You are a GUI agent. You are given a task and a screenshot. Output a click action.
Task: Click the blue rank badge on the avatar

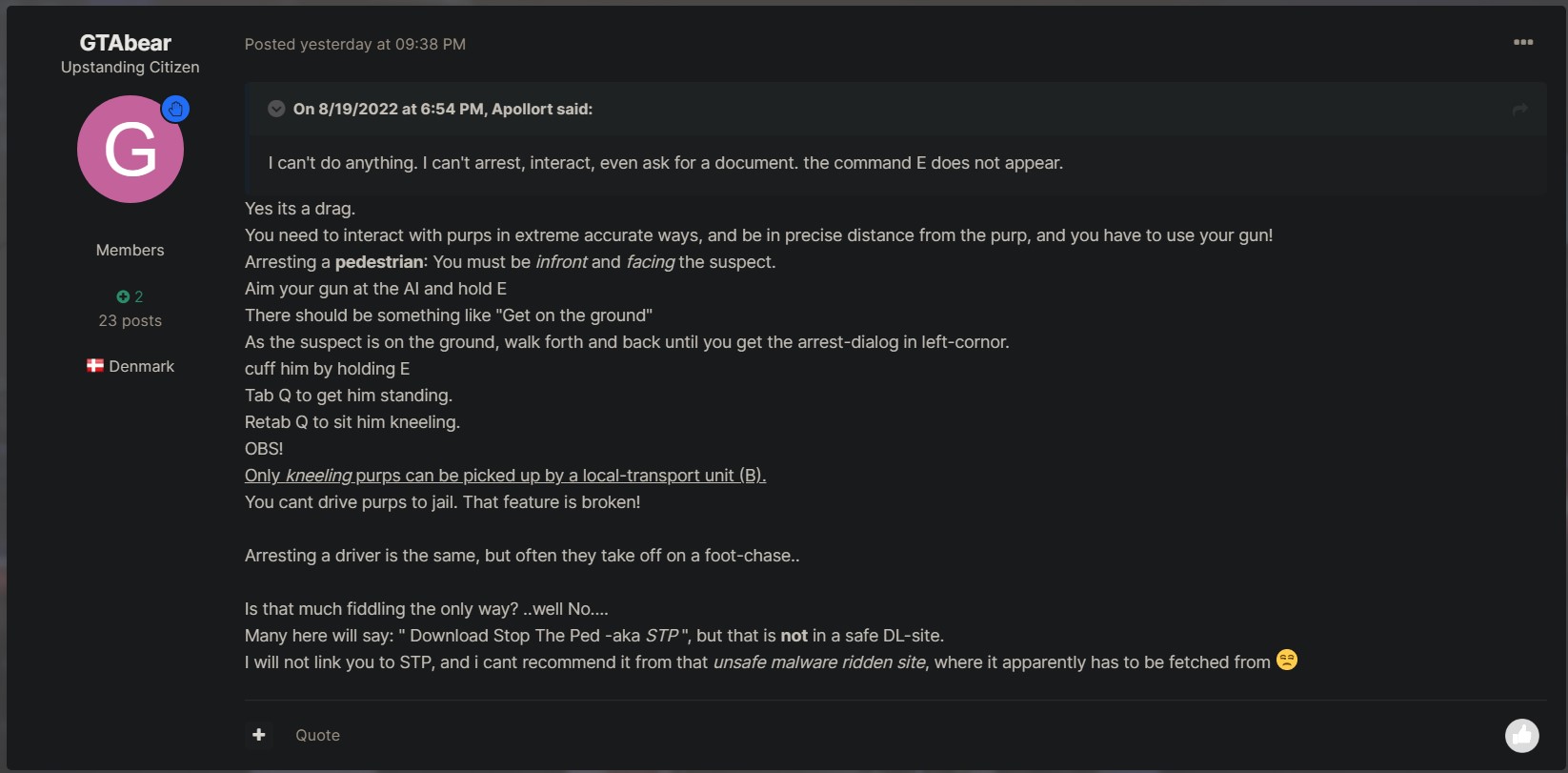[x=175, y=109]
